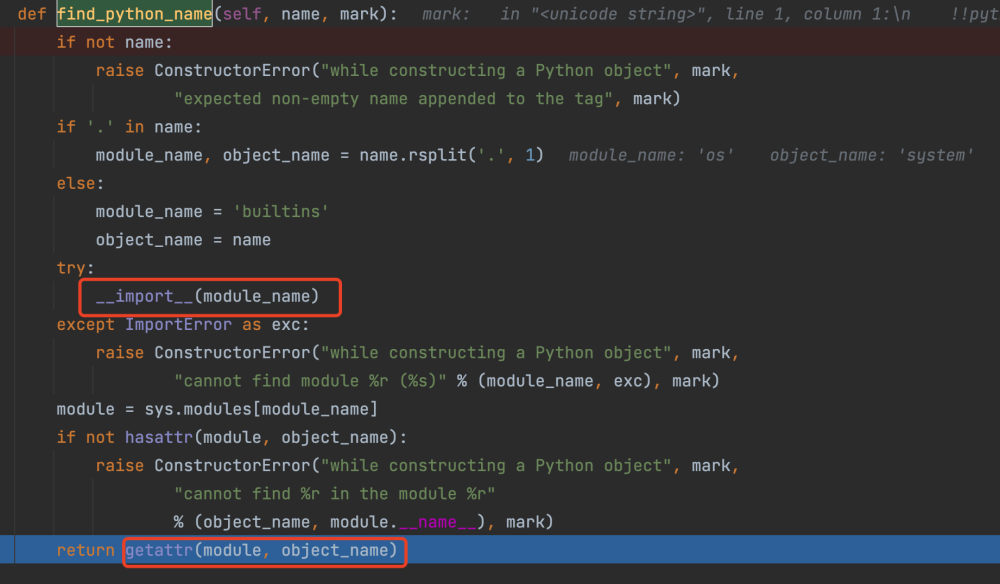Select the object_name: 'system' inline hint

(x=871, y=155)
